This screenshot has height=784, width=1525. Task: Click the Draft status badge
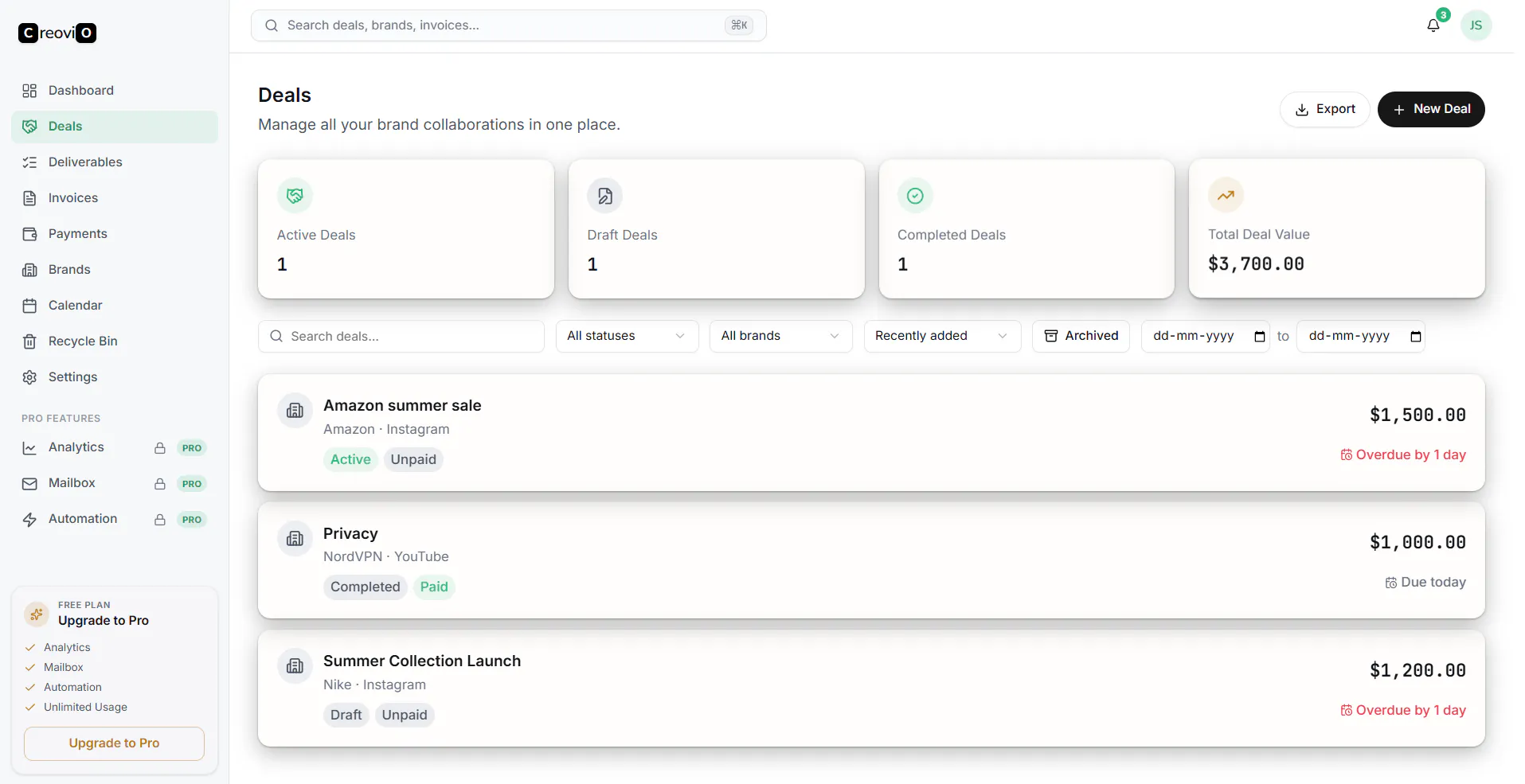point(346,715)
